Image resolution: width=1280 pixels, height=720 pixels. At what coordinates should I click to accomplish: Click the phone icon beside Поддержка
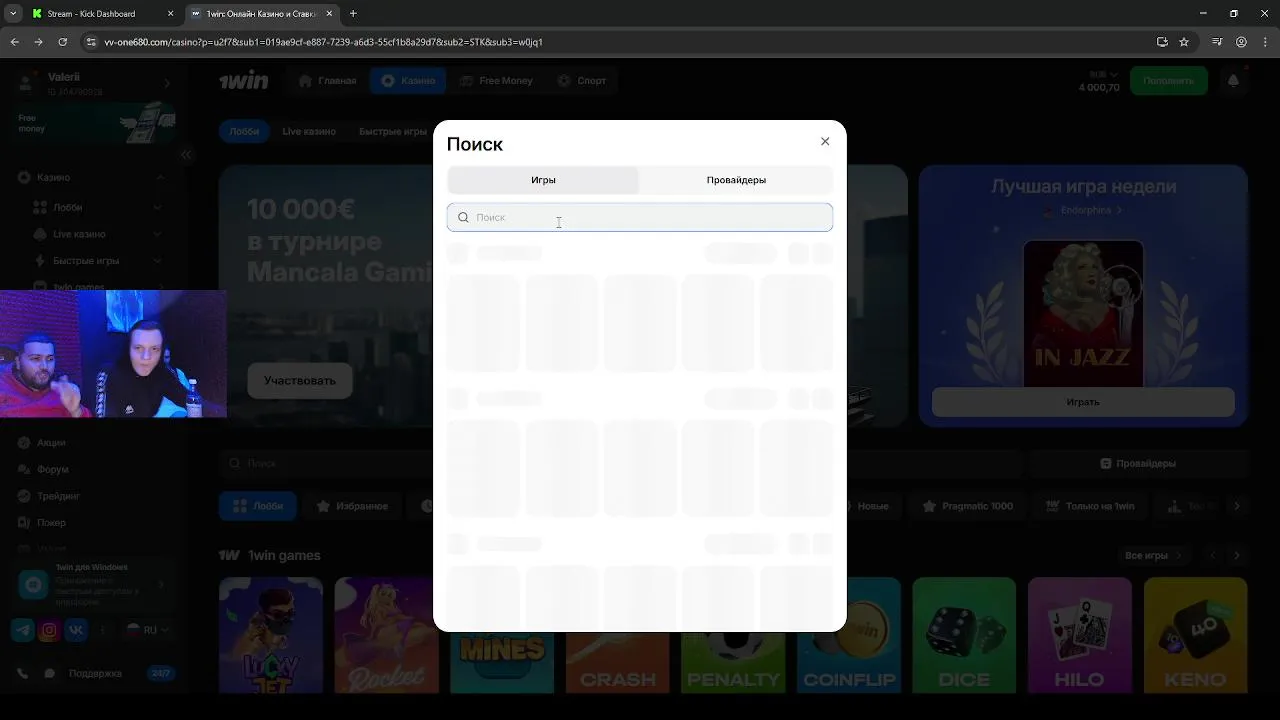pos(22,673)
